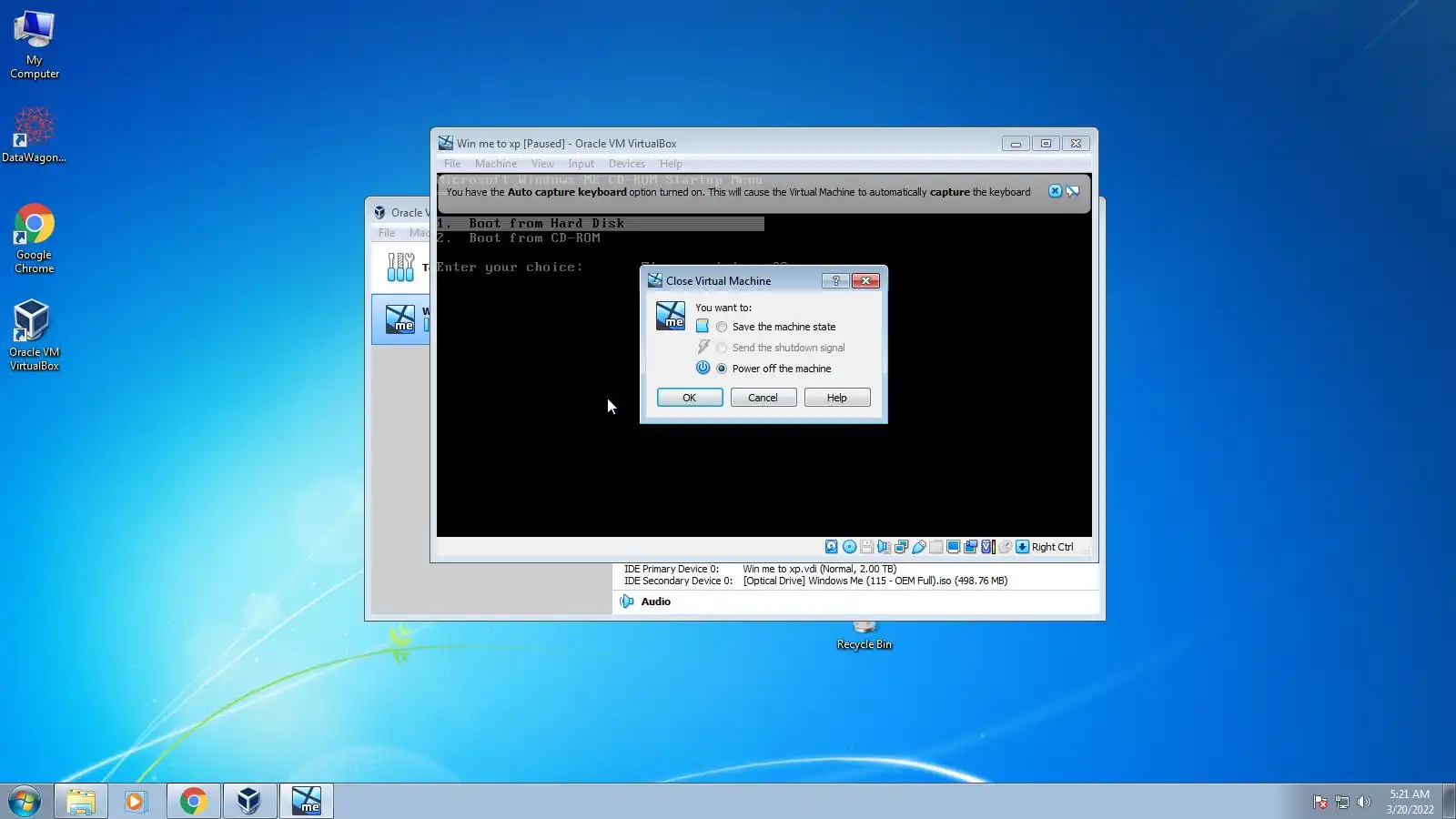Open the audio status indicator
This screenshot has height=819, width=1456.
pyautogui.click(x=884, y=547)
